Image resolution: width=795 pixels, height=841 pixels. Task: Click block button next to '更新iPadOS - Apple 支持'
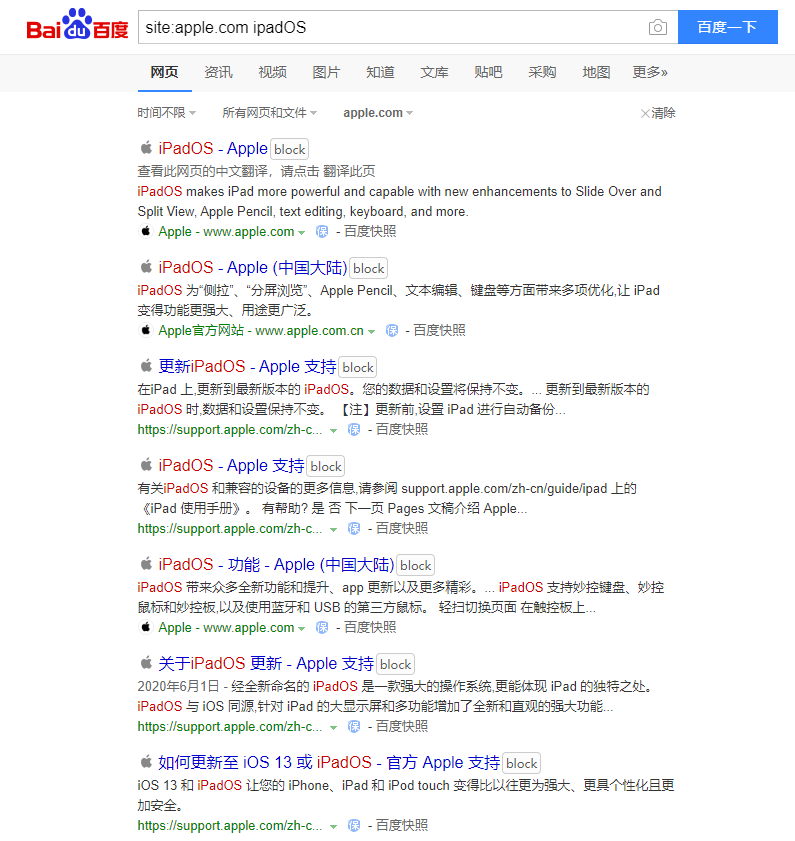pyautogui.click(x=358, y=367)
